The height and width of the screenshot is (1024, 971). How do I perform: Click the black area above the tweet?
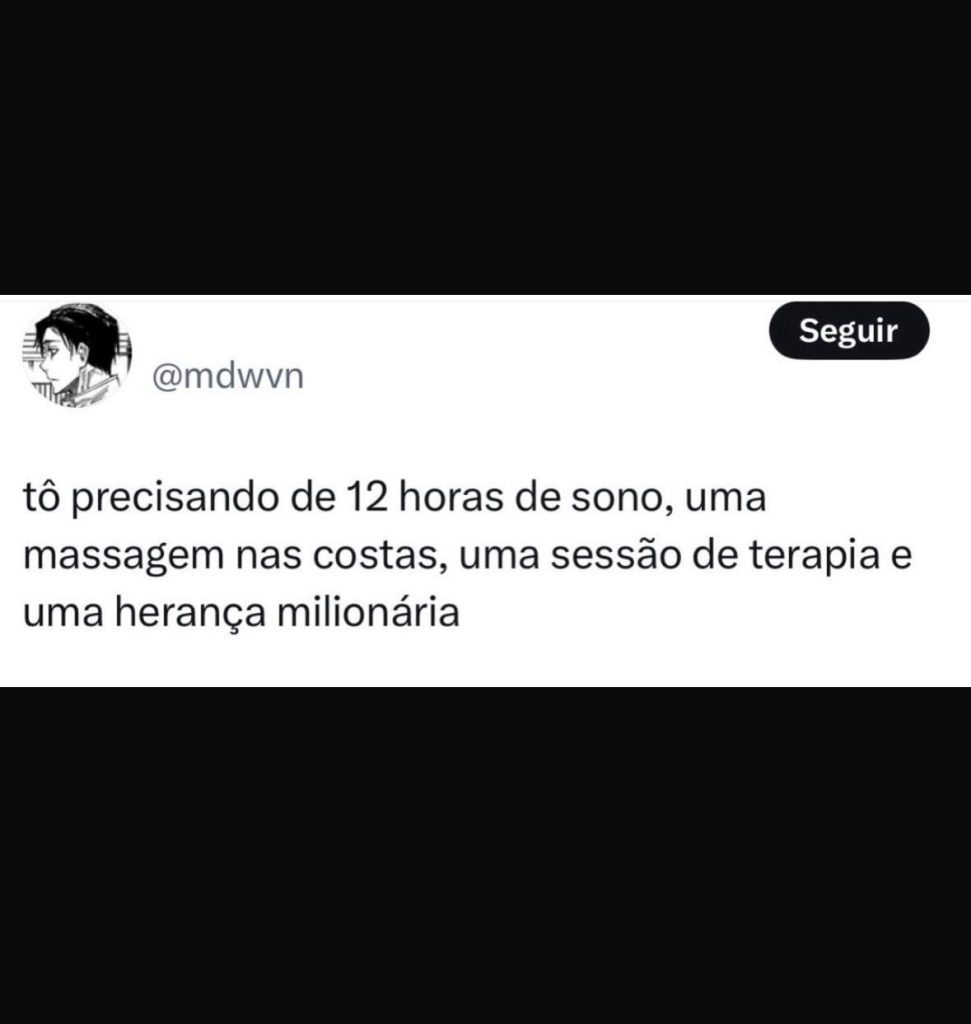tap(485, 147)
